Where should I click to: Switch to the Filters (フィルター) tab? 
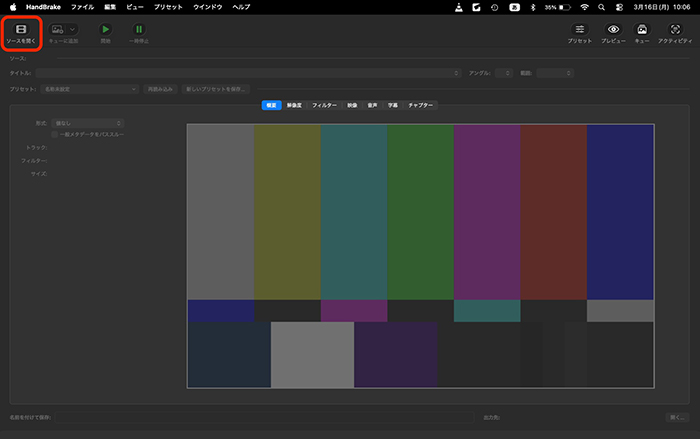coord(324,105)
